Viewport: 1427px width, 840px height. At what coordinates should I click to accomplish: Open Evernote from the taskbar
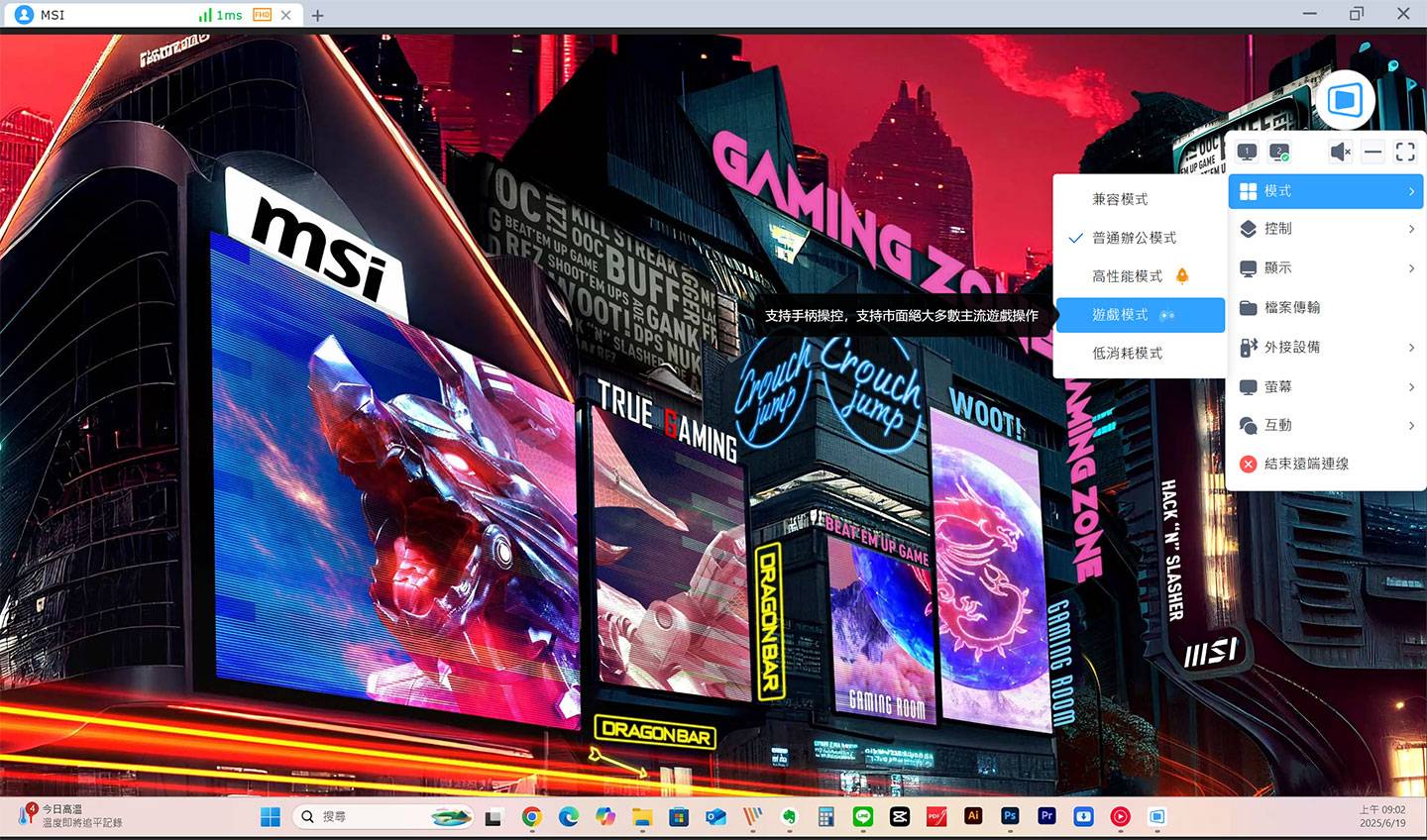[x=790, y=817]
